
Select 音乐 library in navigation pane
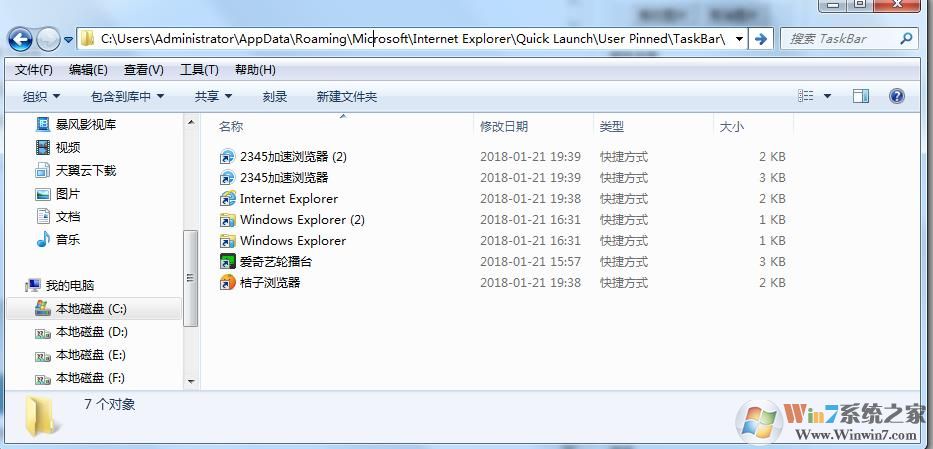[x=68, y=240]
